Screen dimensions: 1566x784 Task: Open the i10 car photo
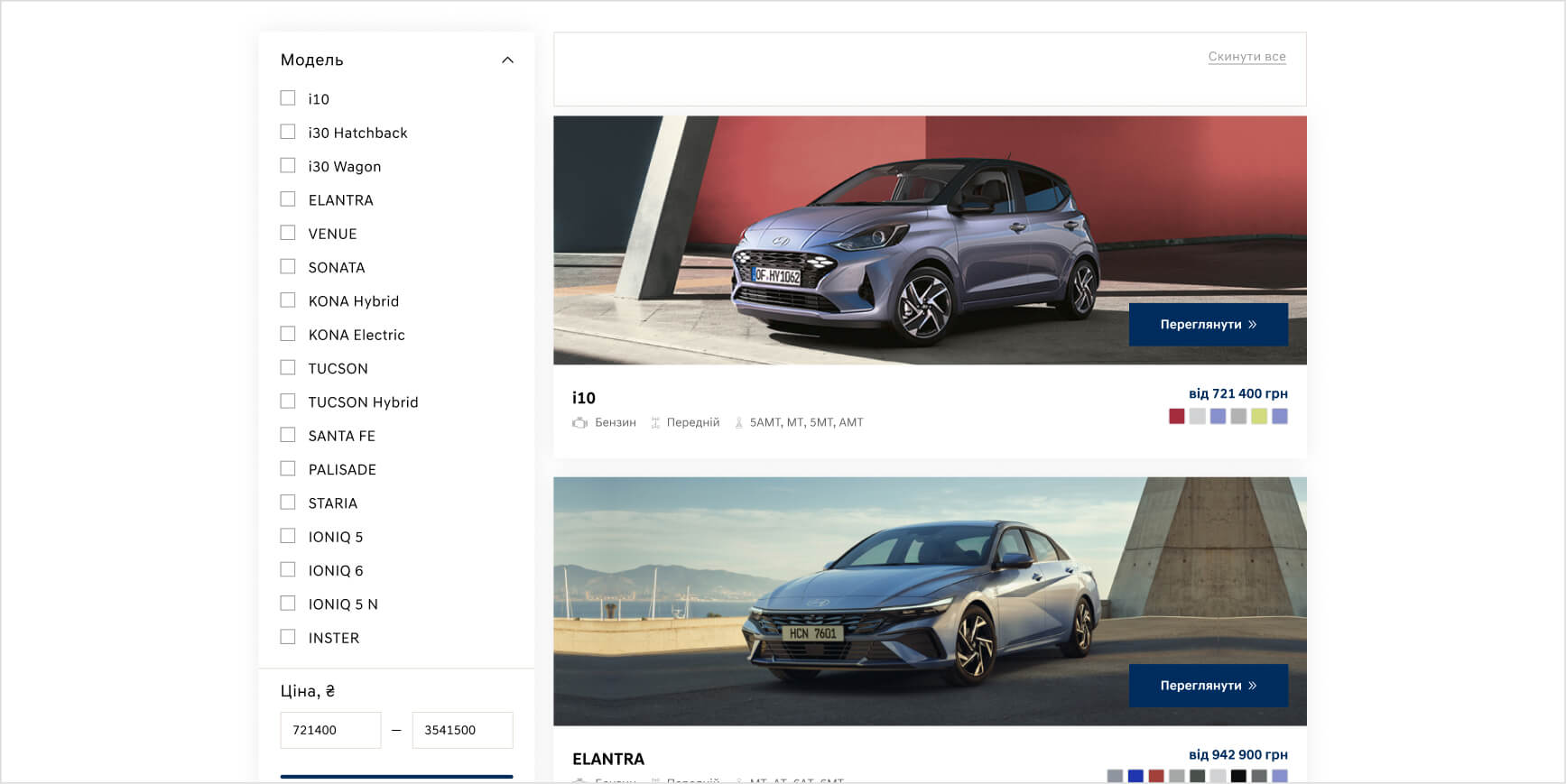pyautogui.click(x=930, y=240)
